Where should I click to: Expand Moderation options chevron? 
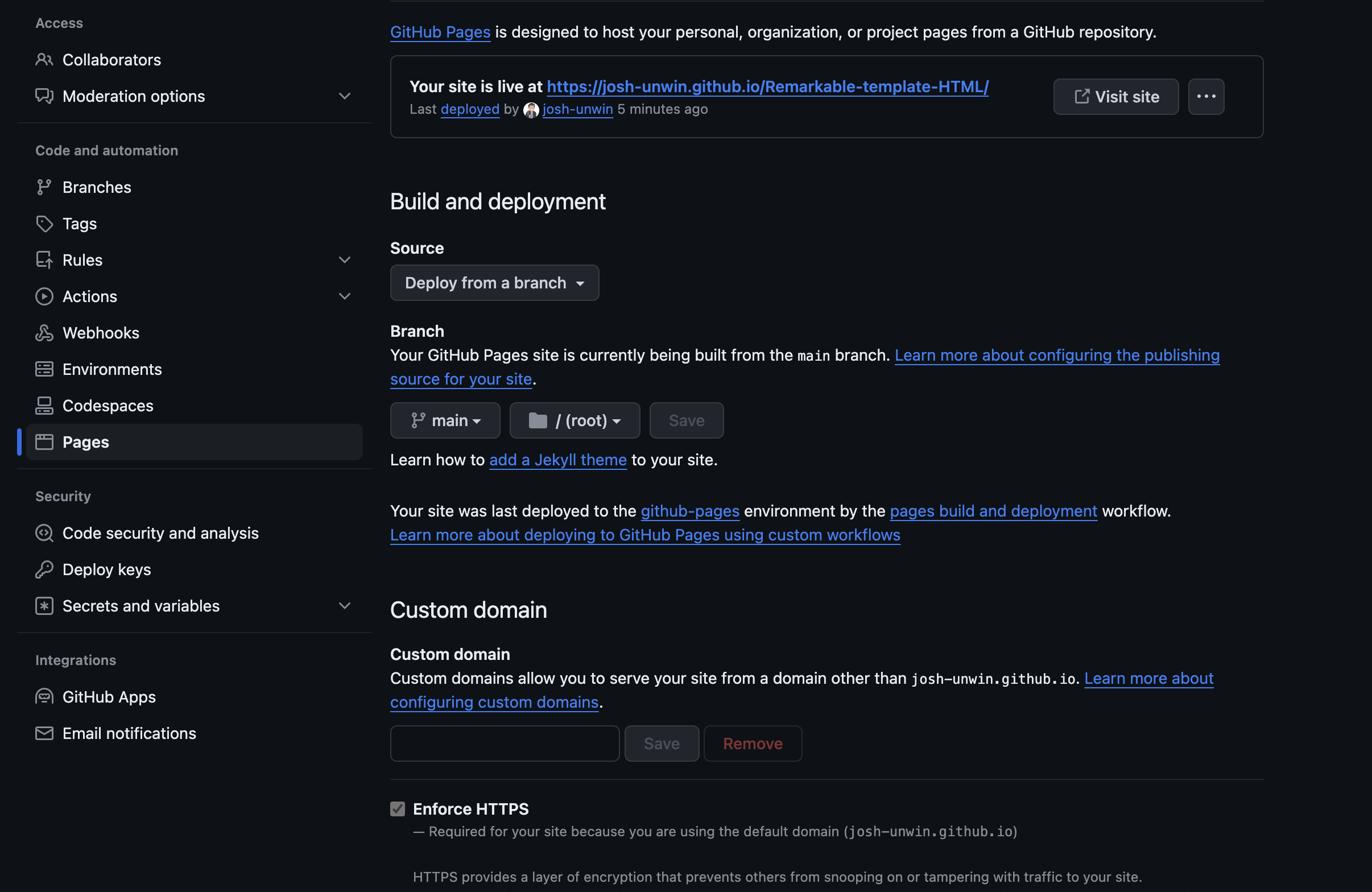[x=345, y=96]
